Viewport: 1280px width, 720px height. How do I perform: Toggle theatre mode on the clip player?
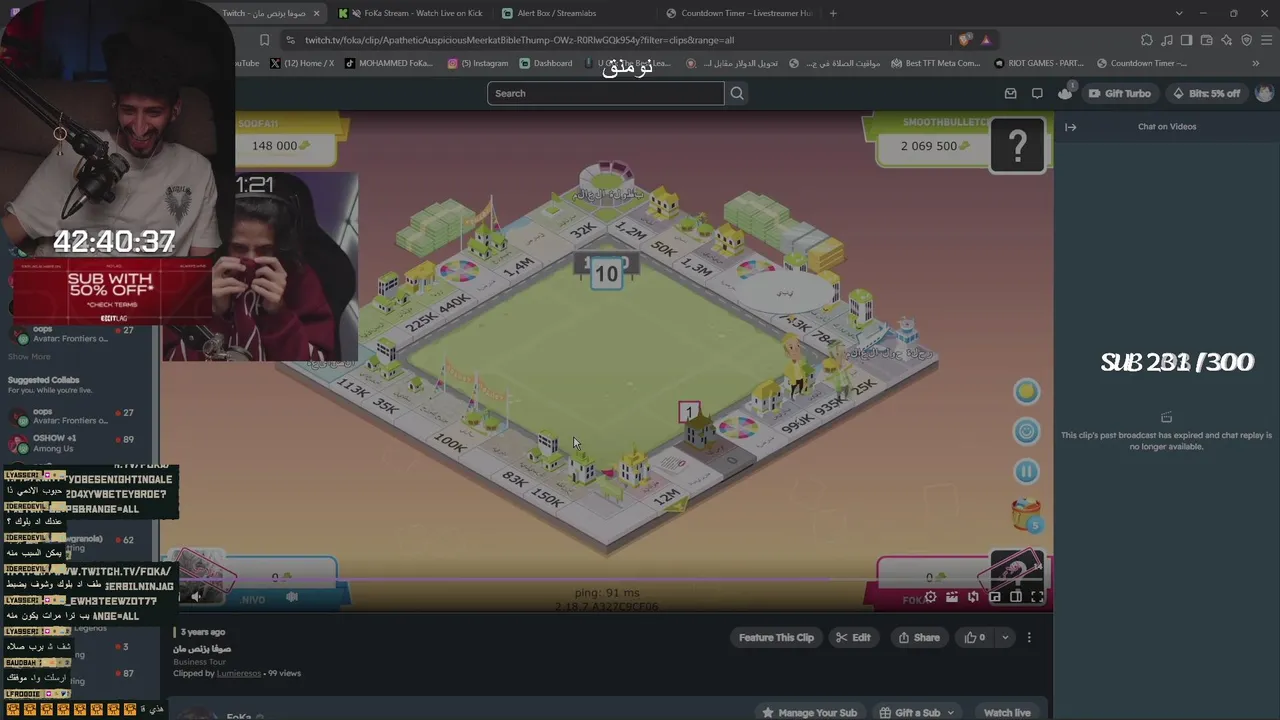(x=1015, y=597)
